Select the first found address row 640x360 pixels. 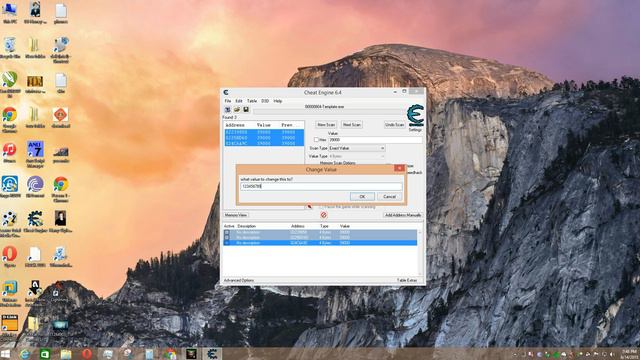[x=264, y=132]
